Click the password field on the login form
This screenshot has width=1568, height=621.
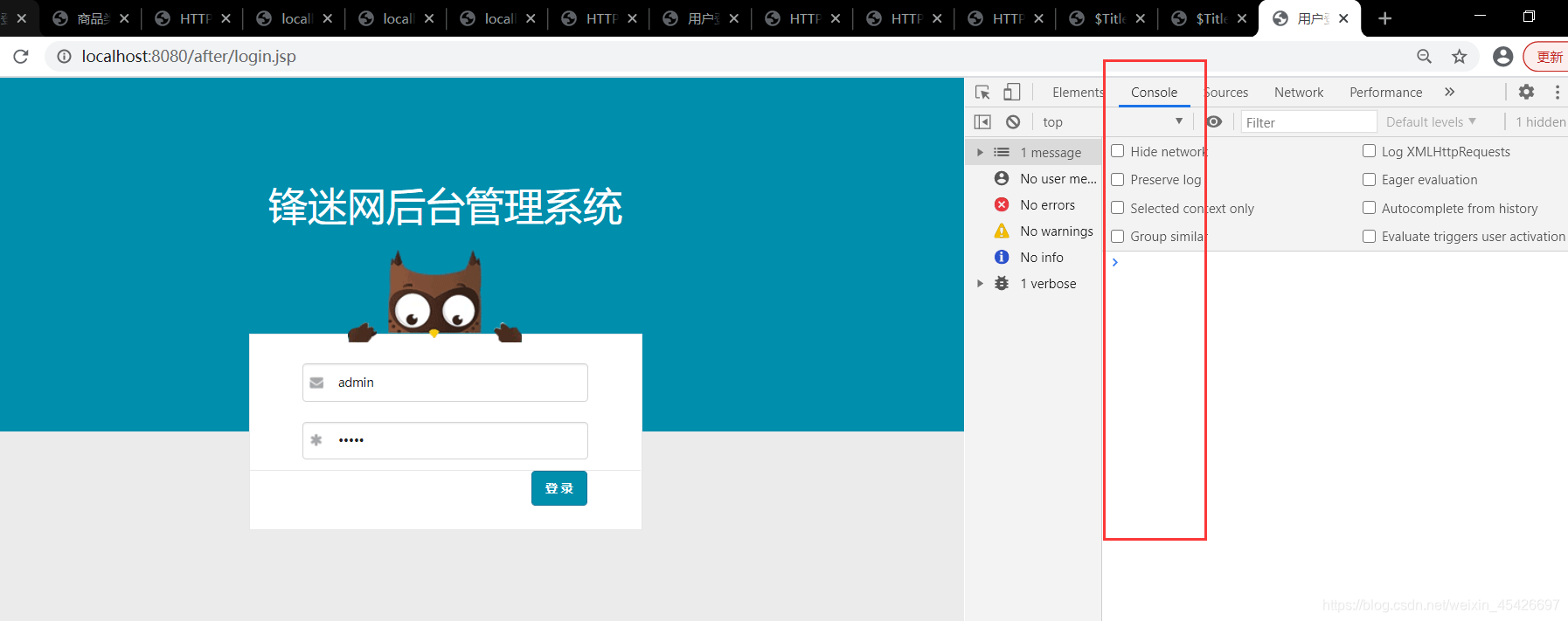pos(445,440)
